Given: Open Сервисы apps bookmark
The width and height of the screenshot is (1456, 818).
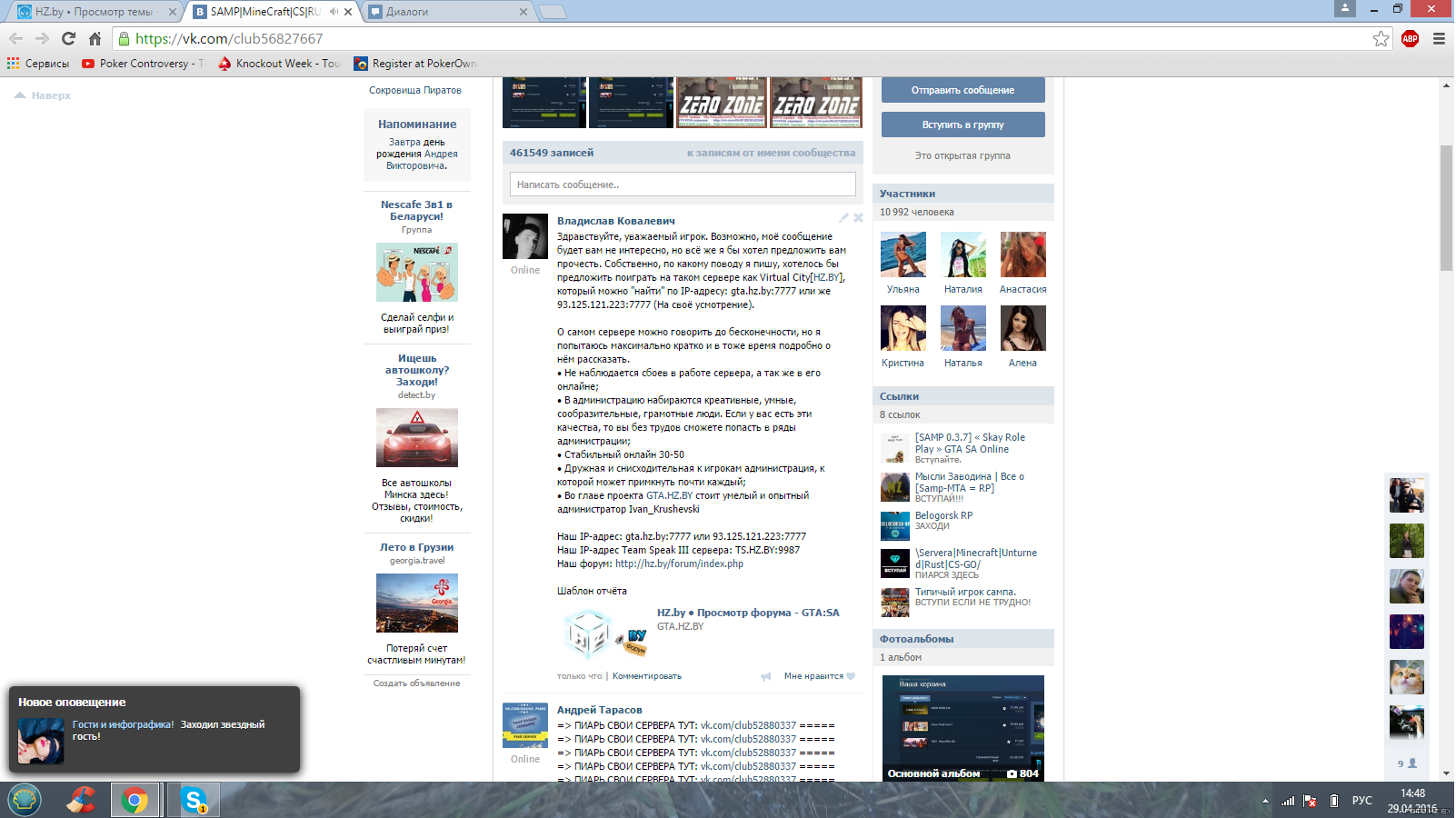Looking at the screenshot, I should (x=38, y=64).
